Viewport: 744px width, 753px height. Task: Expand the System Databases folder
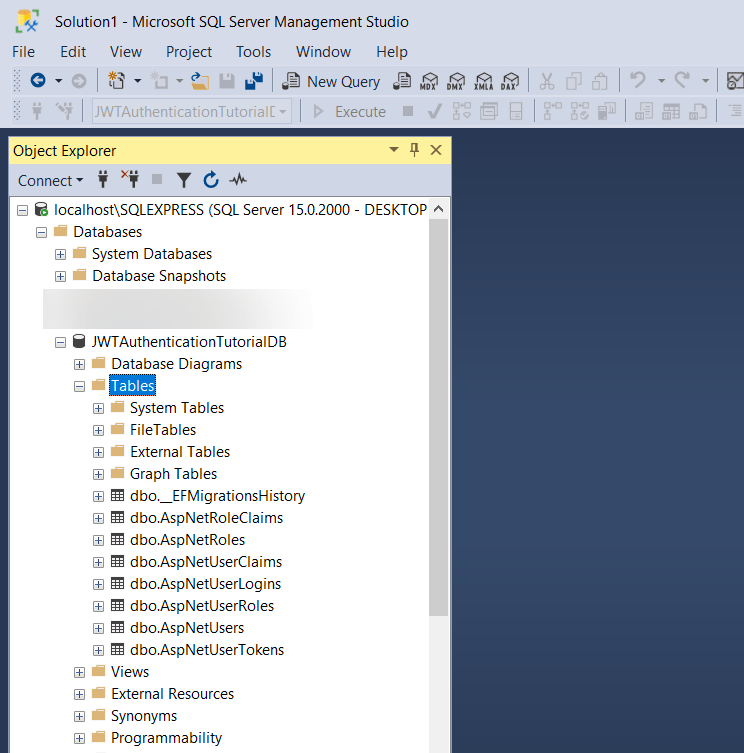(x=61, y=255)
